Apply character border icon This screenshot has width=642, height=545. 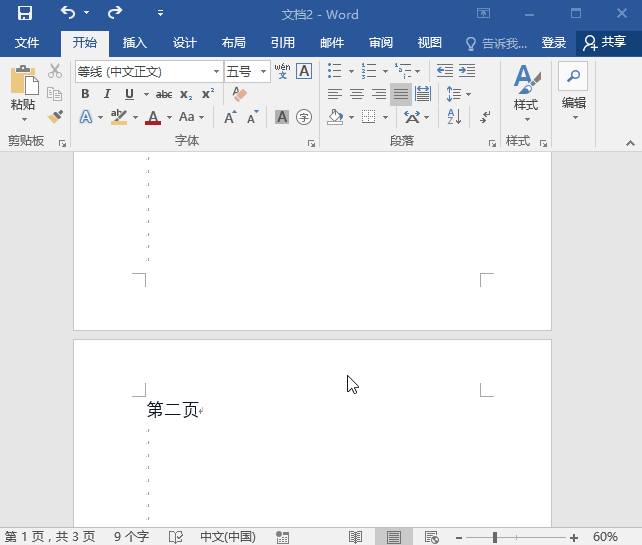(304, 71)
